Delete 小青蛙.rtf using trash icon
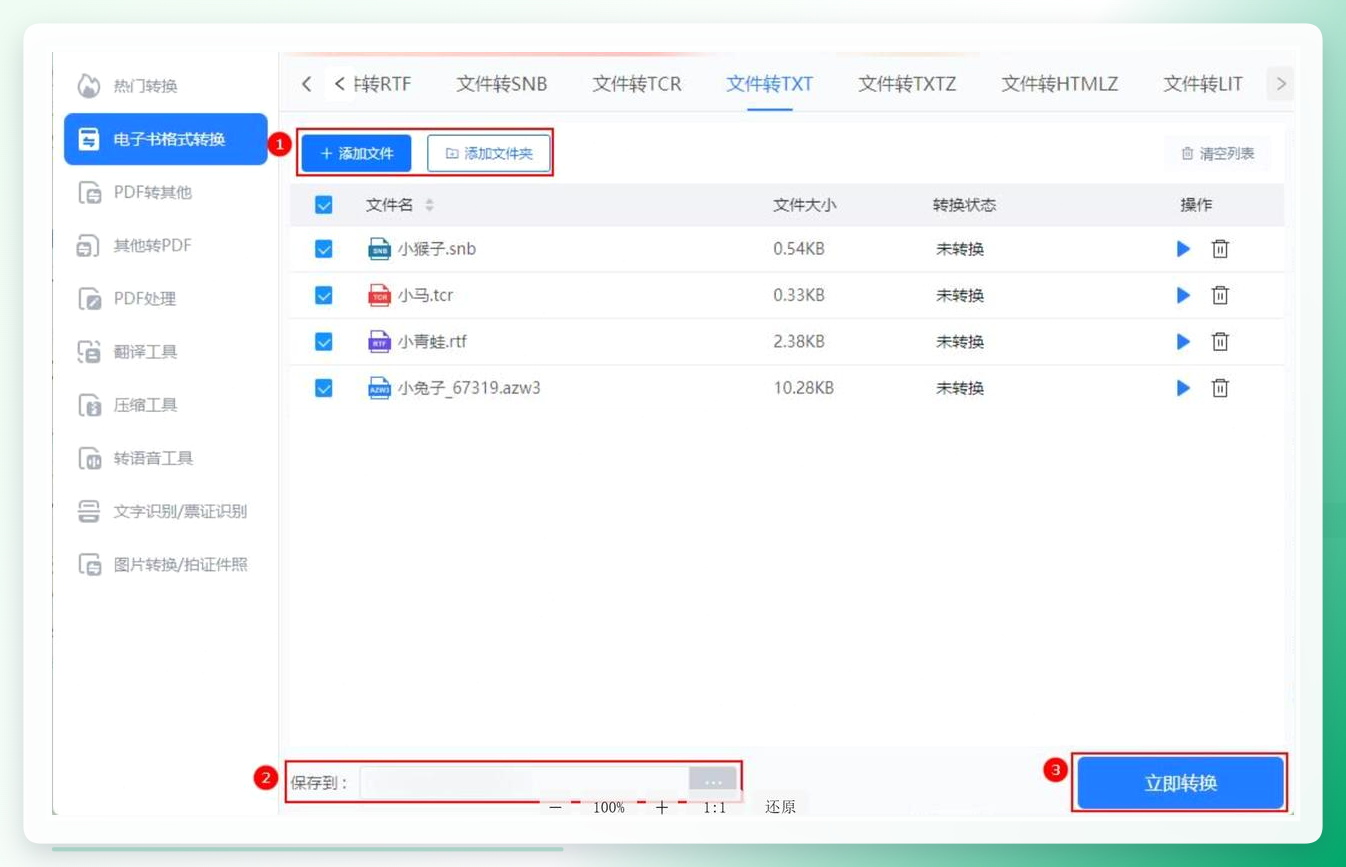Screen dimensions: 1346x867 (1220, 341)
